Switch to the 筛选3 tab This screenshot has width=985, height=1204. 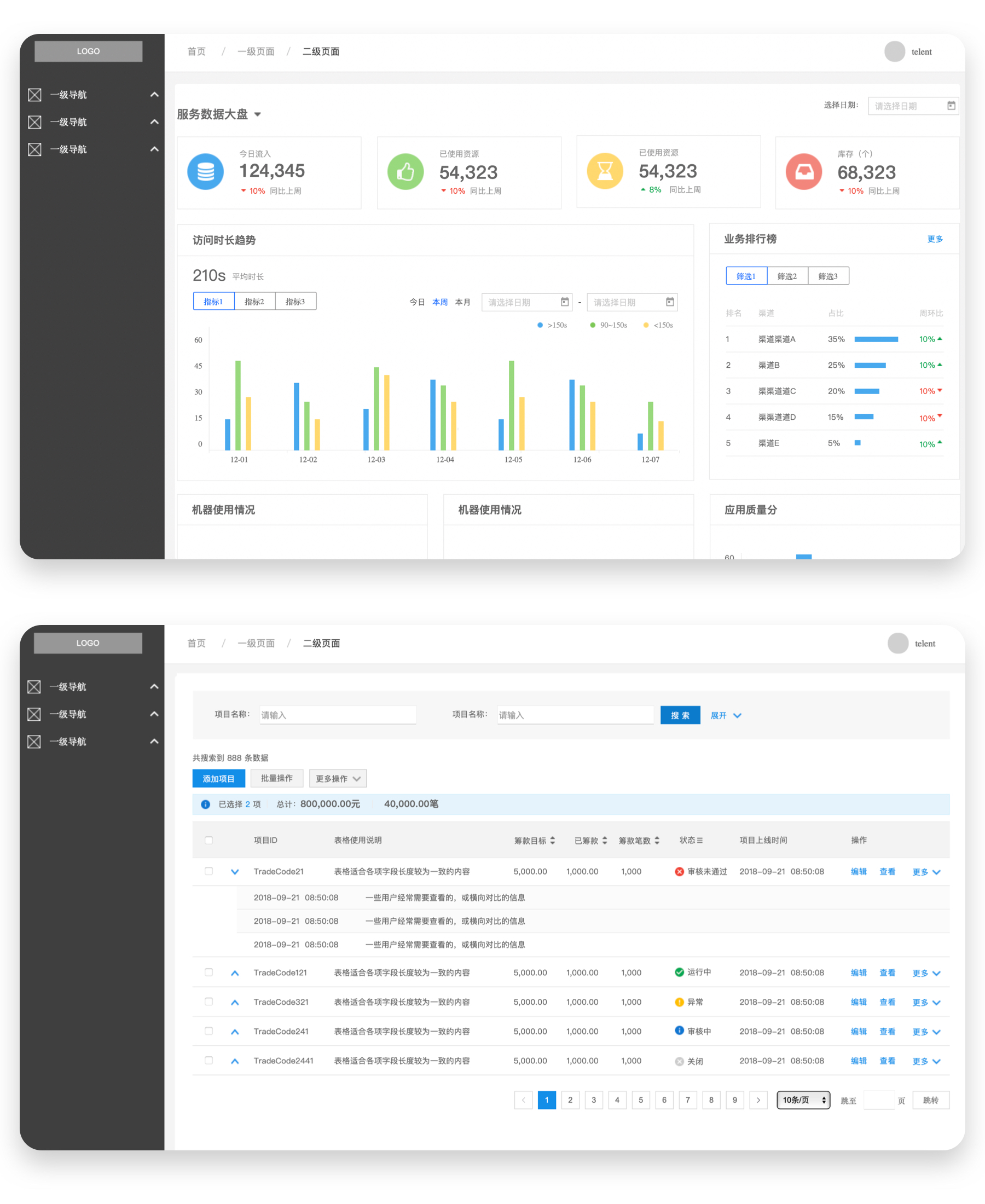click(x=828, y=276)
